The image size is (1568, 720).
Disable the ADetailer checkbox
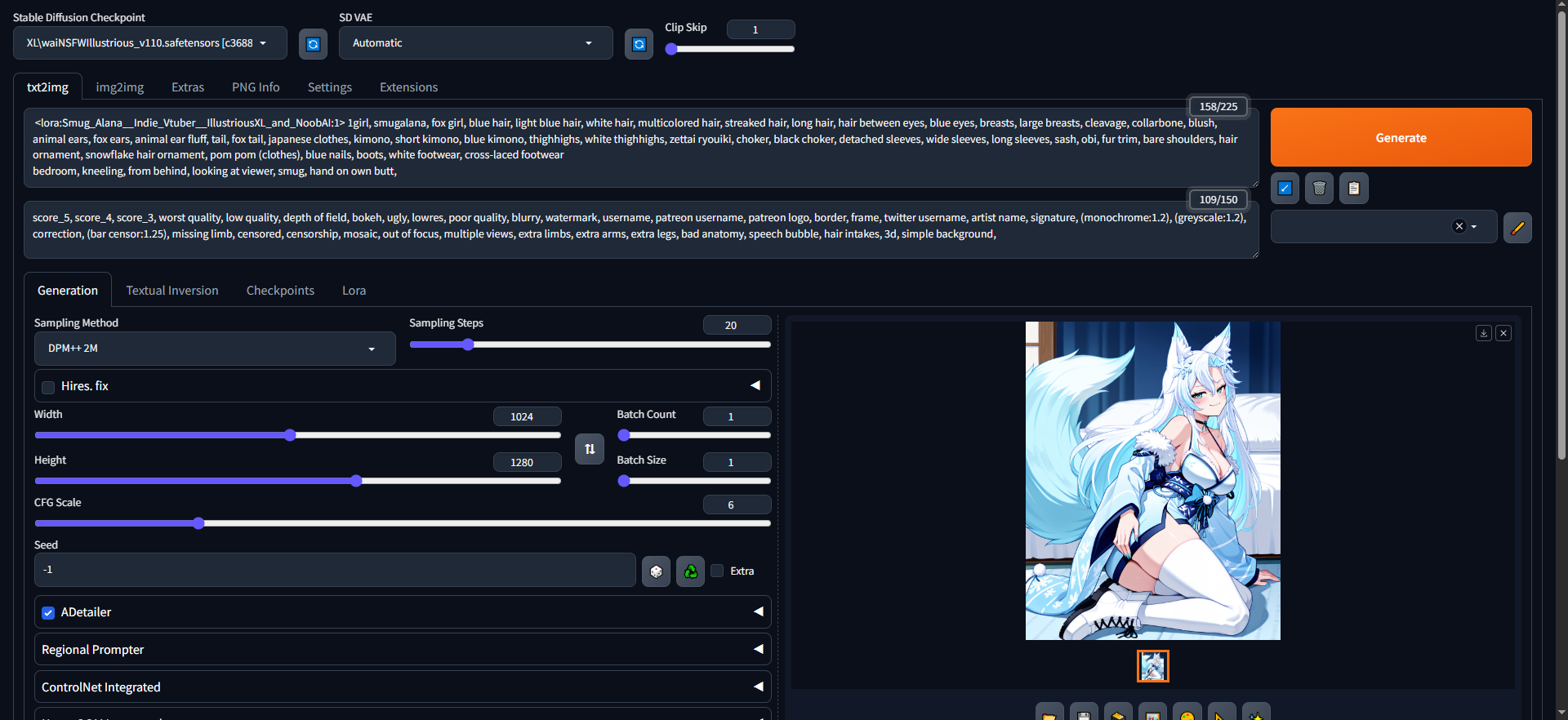coord(48,613)
